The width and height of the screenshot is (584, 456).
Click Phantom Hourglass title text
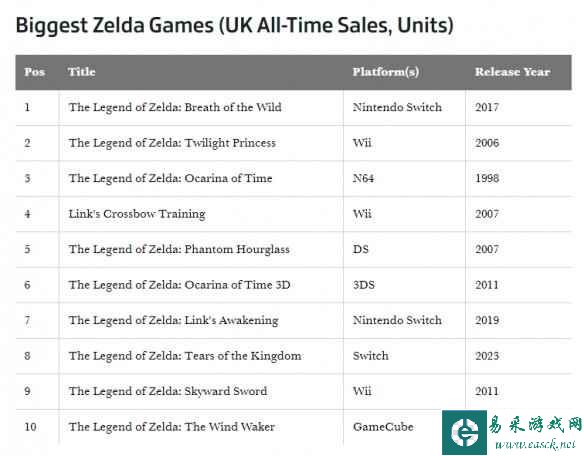pos(179,249)
